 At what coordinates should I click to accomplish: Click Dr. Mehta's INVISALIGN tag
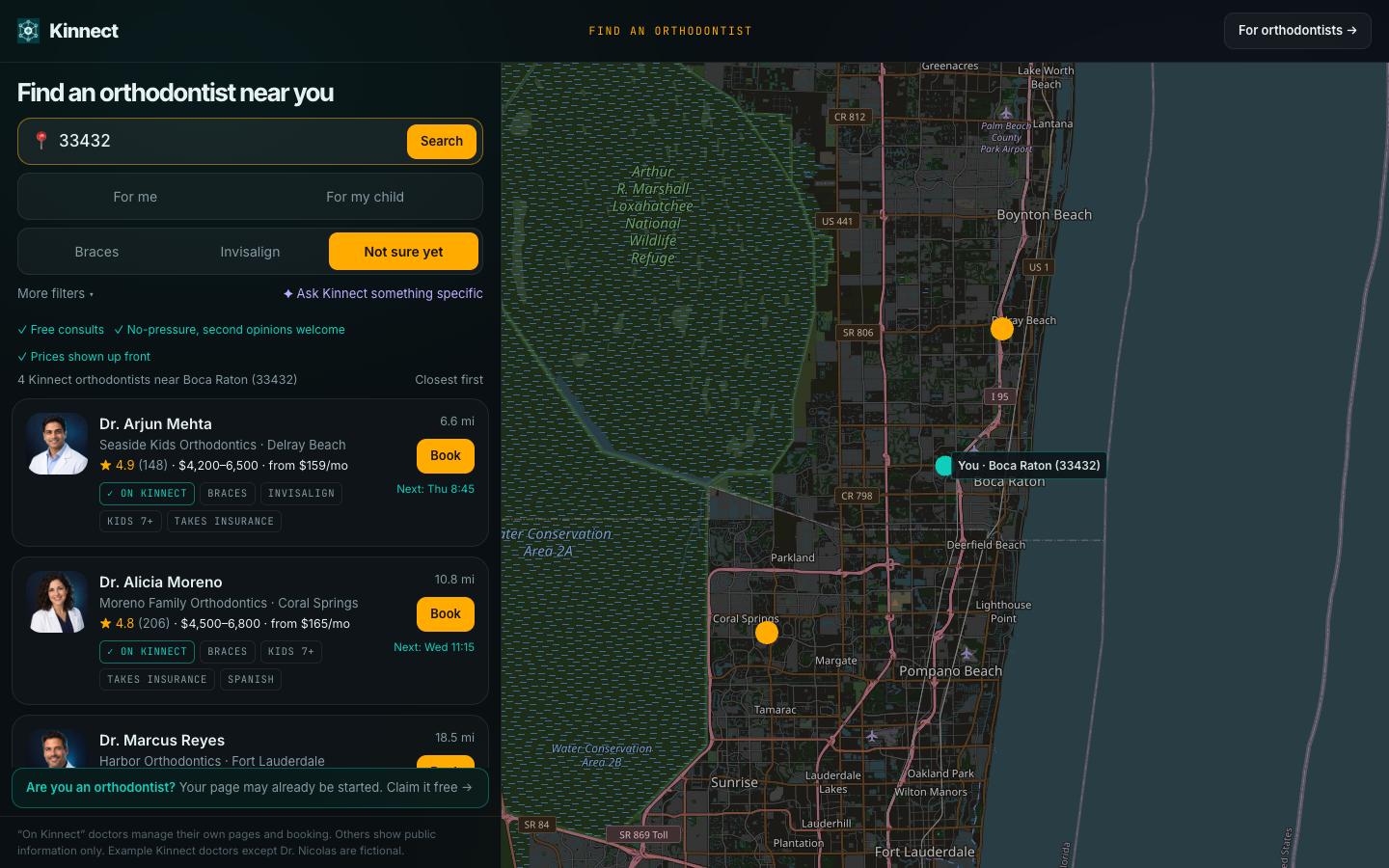click(x=301, y=494)
